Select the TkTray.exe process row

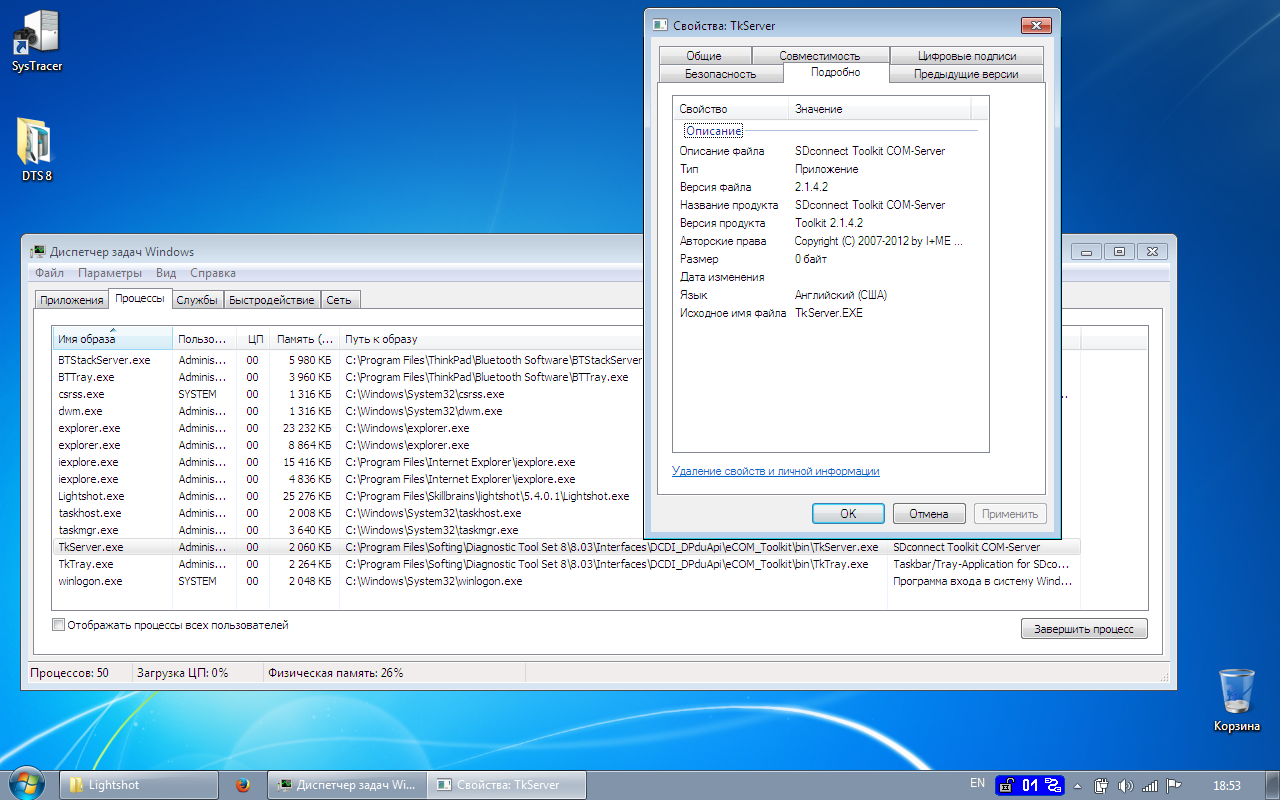[x=566, y=564]
